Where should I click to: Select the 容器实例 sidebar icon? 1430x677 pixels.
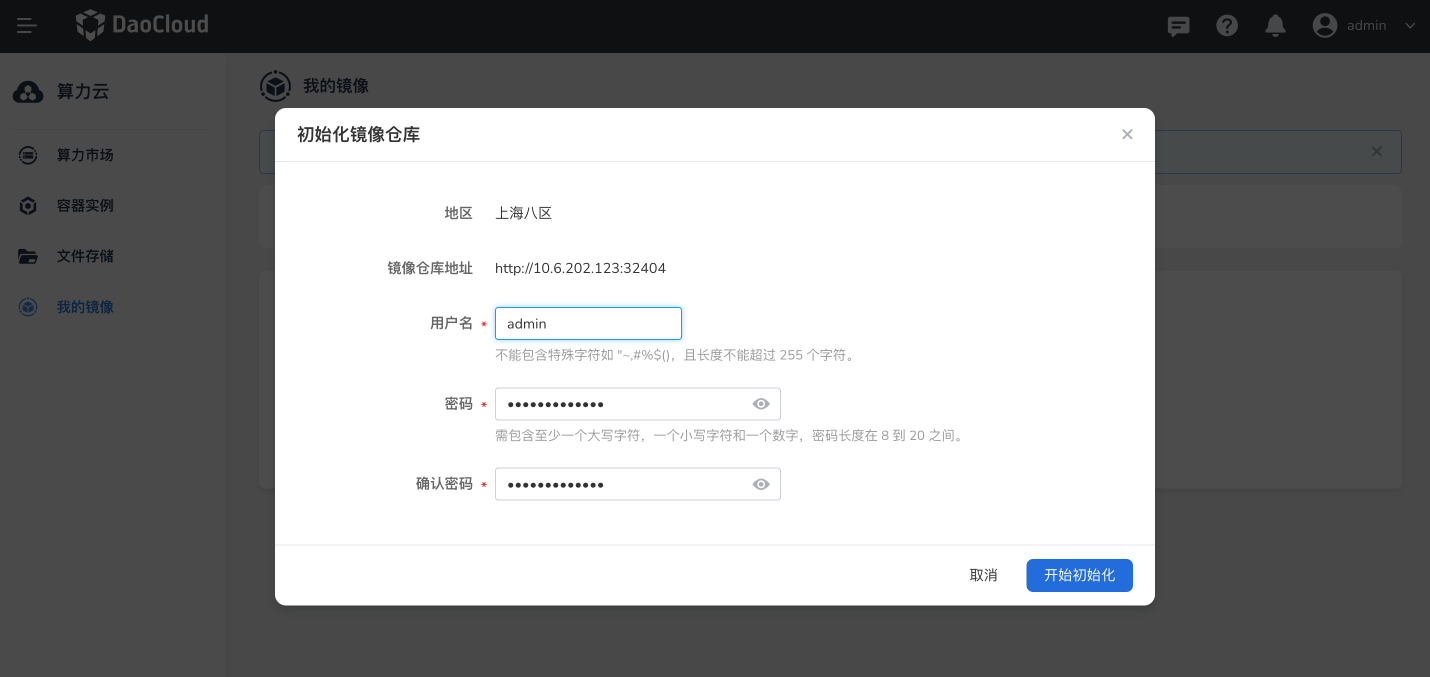27,205
